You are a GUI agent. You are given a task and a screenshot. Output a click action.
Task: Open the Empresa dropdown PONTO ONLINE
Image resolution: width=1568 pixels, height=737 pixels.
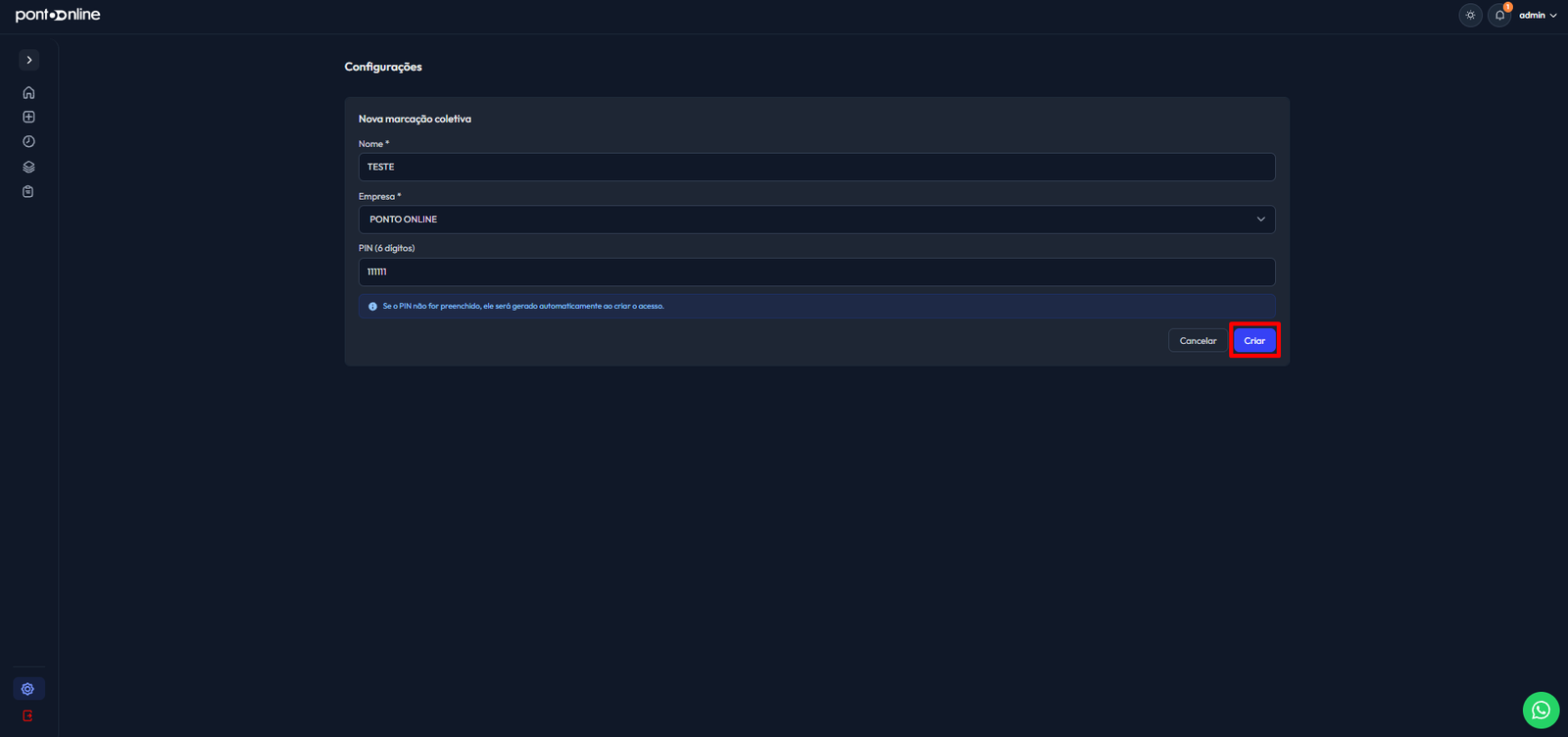(x=816, y=220)
